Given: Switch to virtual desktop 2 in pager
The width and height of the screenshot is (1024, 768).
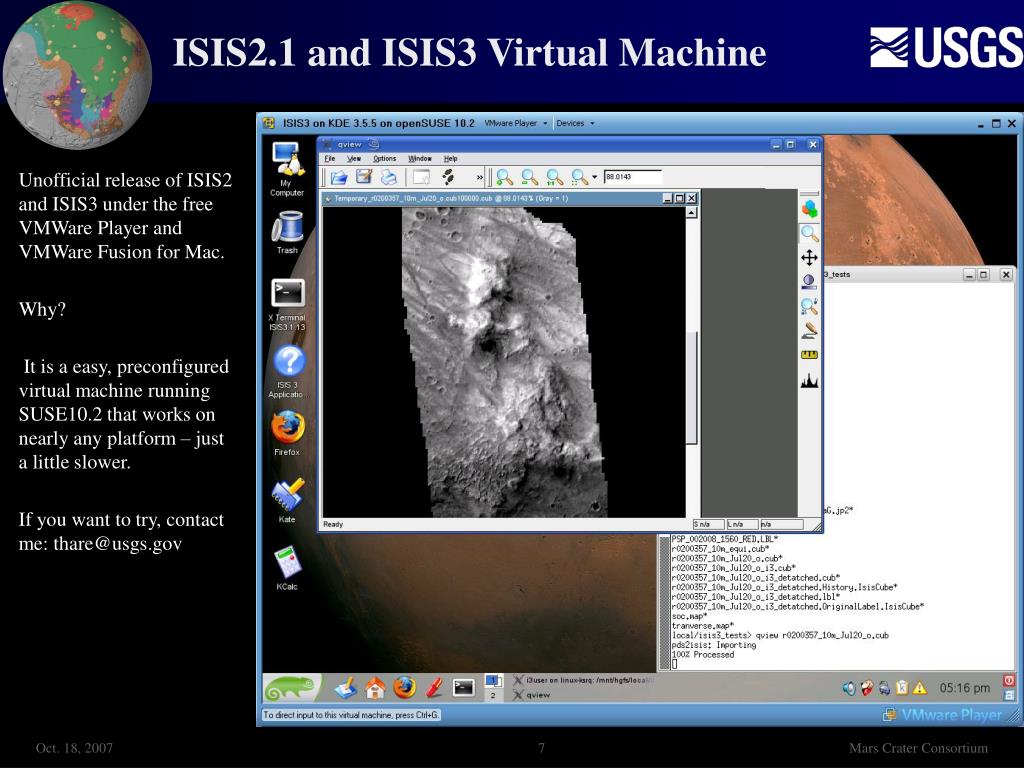Looking at the screenshot, I should point(493,695).
